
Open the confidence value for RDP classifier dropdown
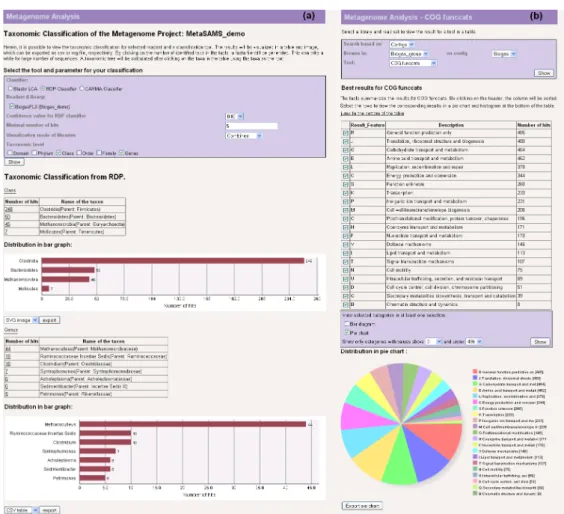coord(235,116)
